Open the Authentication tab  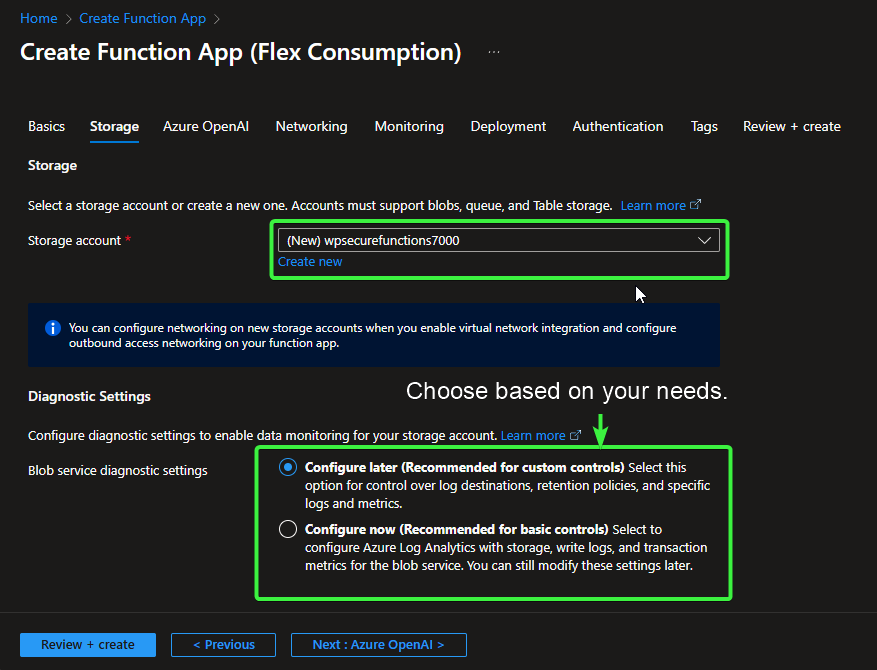tap(617, 126)
